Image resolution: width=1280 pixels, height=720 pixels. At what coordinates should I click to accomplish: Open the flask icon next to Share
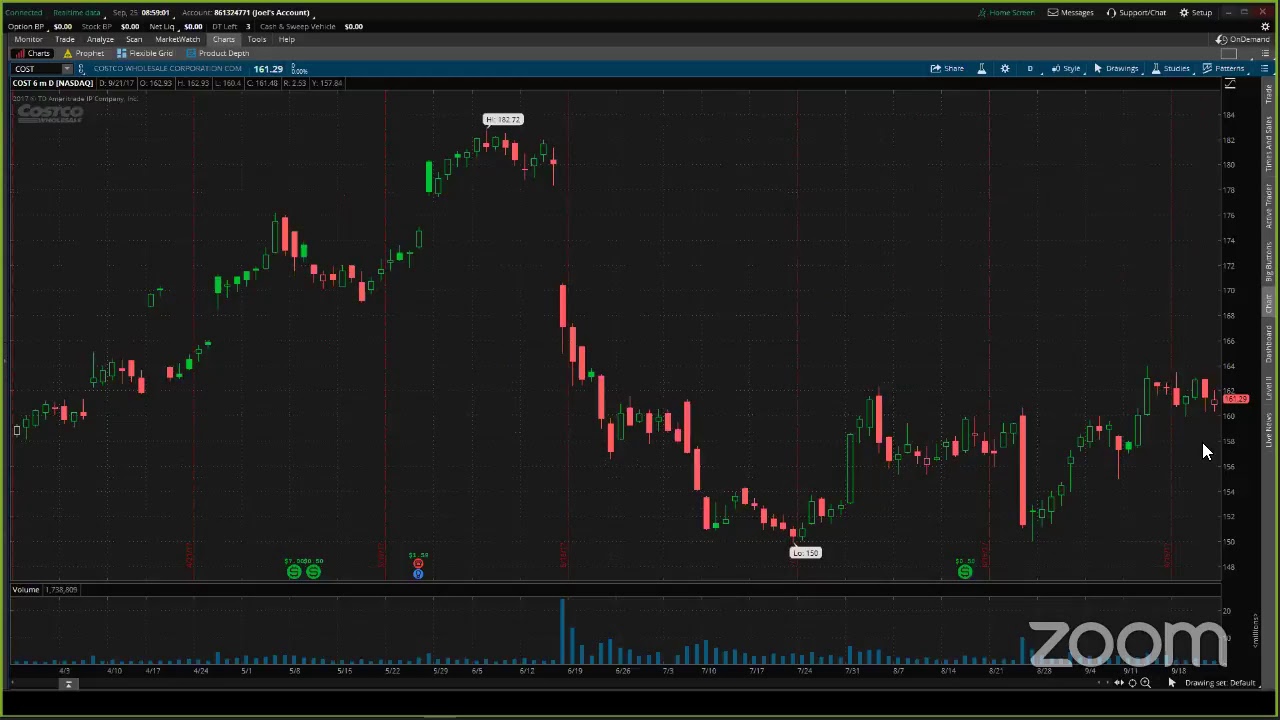click(x=981, y=69)
